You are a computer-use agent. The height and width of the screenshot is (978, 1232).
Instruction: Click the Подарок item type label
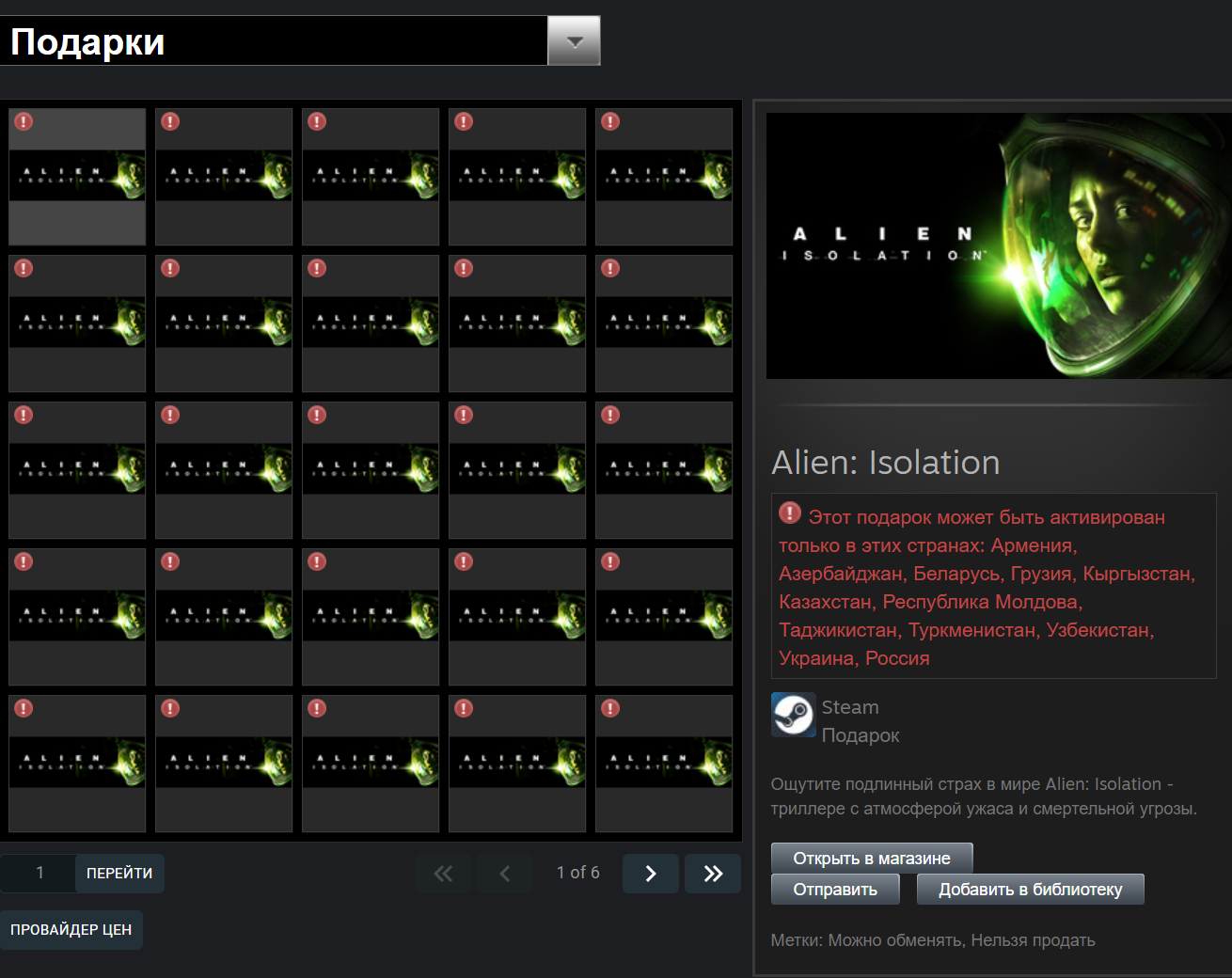point(861,735)
